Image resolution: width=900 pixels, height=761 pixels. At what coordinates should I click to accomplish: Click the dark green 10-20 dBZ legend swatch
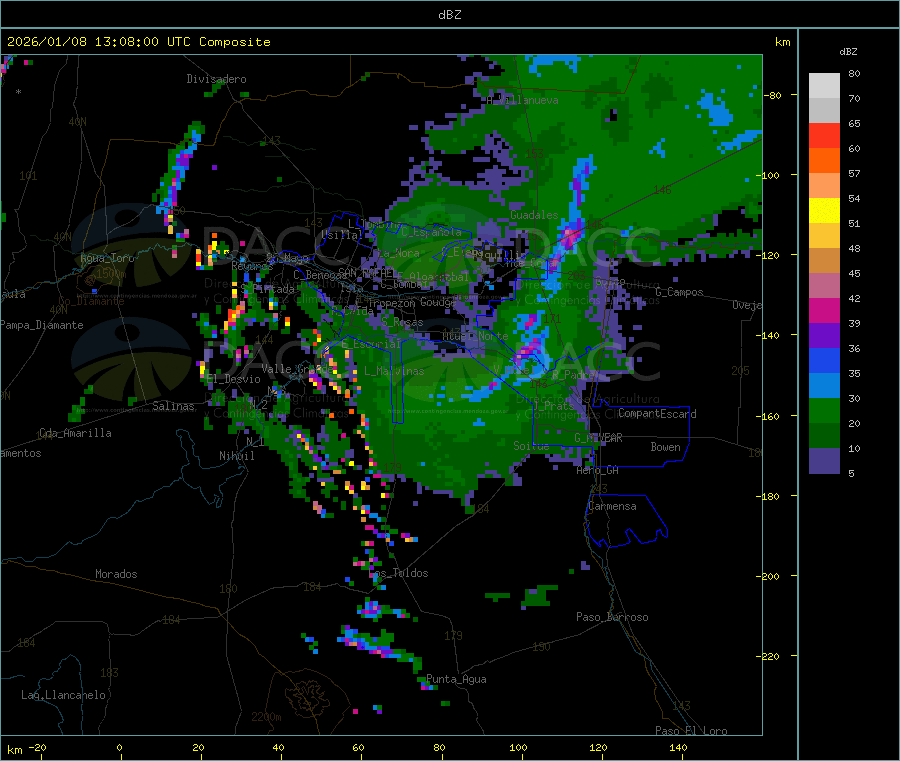824,436
